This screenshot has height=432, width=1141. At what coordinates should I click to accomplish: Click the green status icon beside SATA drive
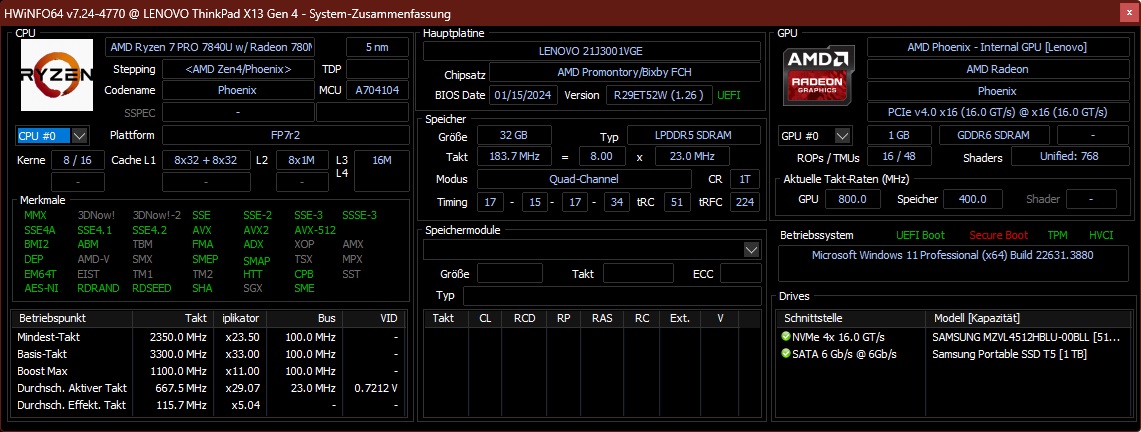pyautogui.click(x=785, y=353)
